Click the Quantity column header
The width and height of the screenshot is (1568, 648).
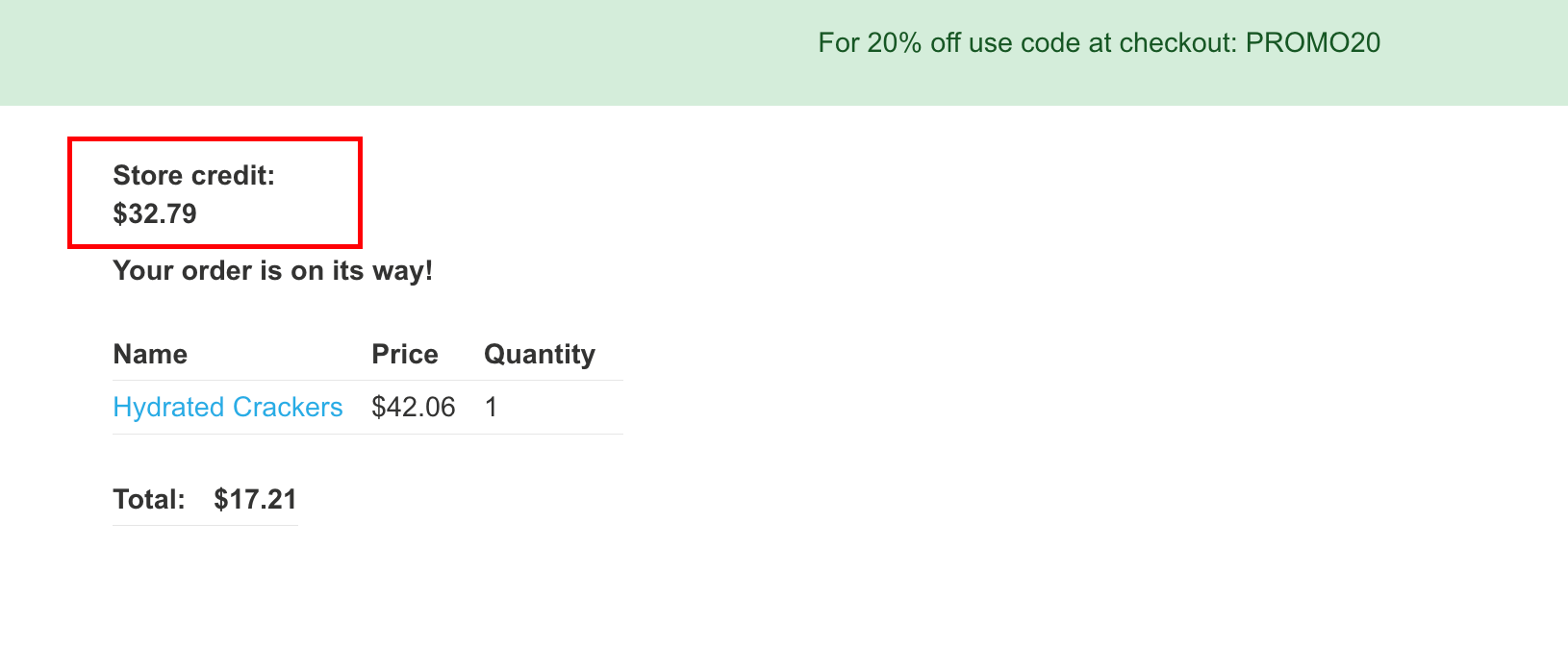coord(539,355)
